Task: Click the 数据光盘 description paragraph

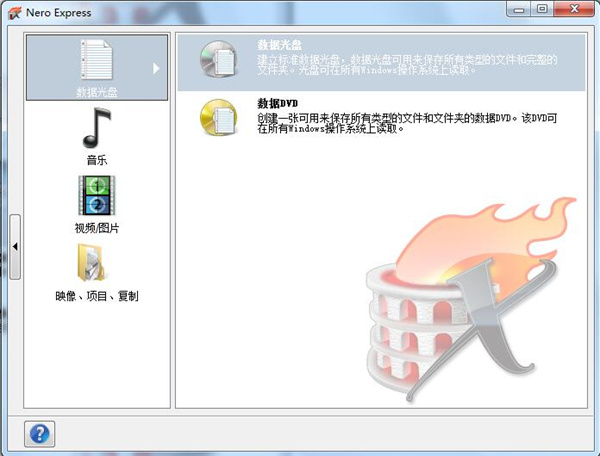Action: 405,66
